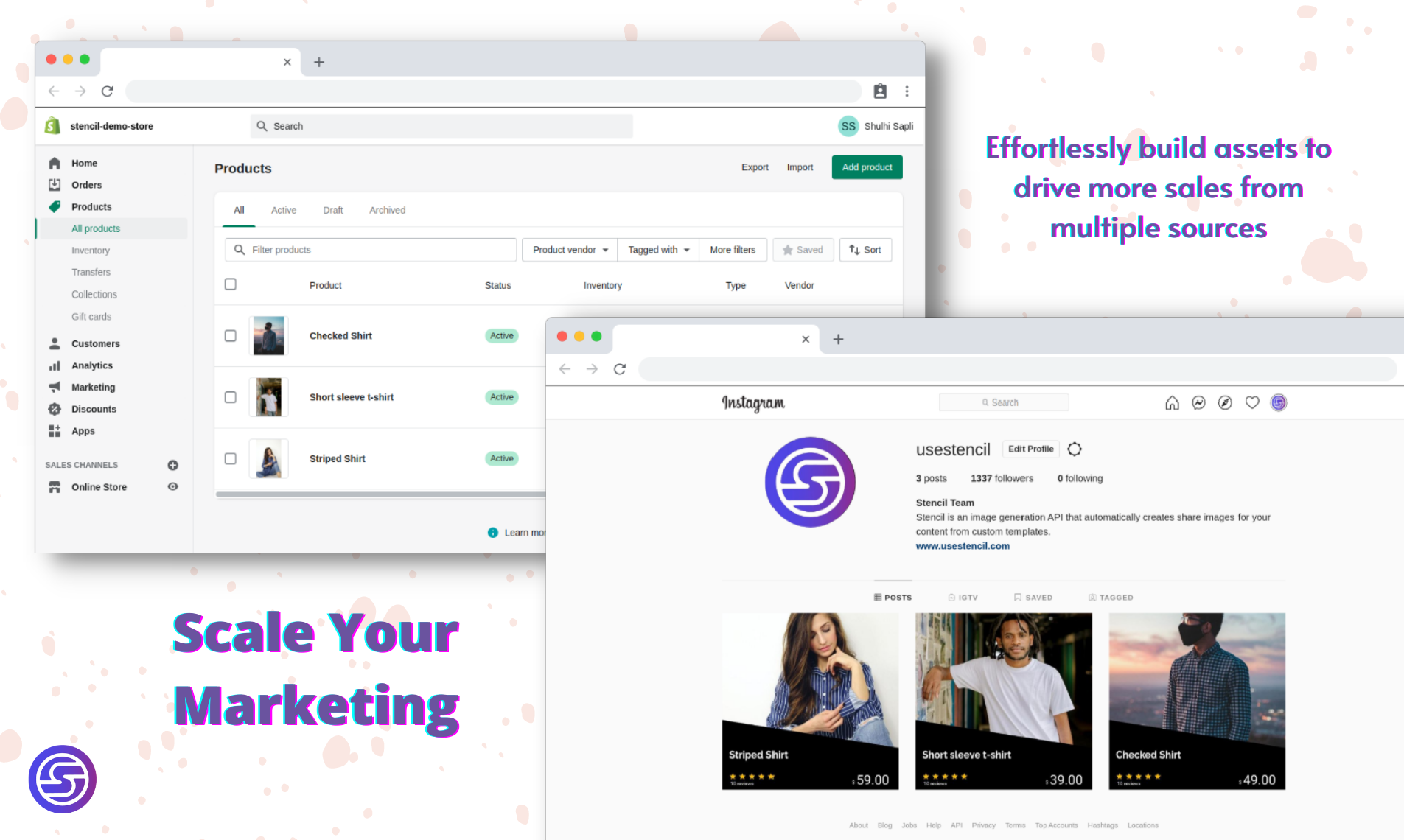
Task: Open the Striped Shirt Instagram post
Action: (810, 701)
